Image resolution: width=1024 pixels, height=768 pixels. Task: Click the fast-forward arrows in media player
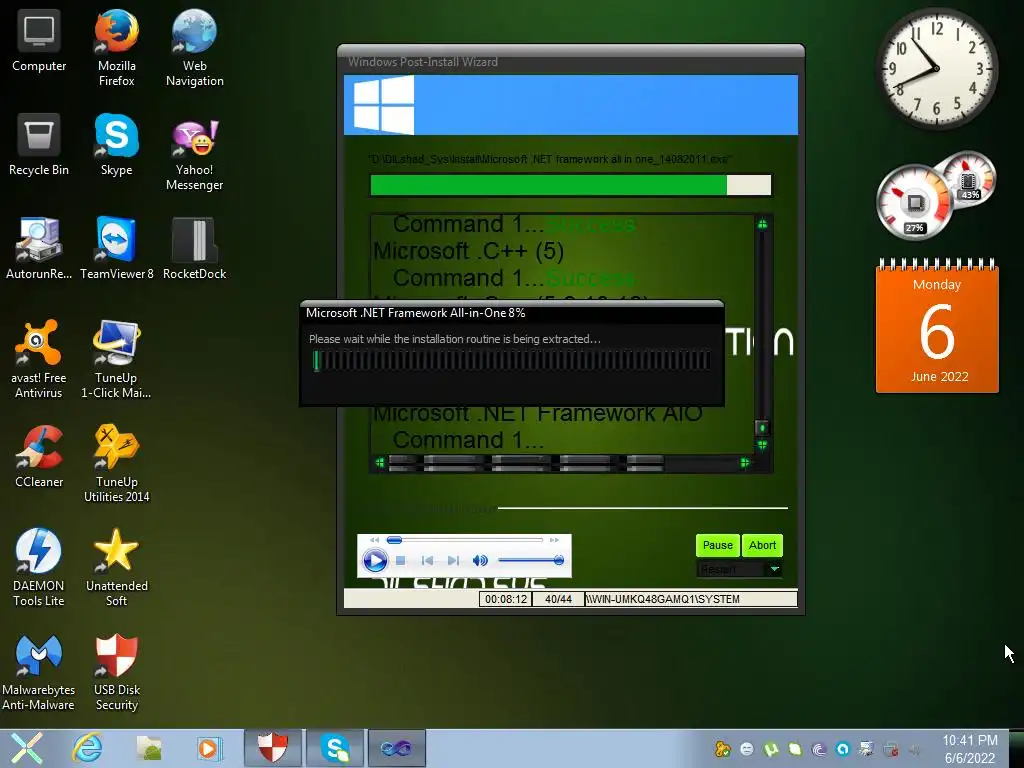pyautogui.click(x=554, y=540)
